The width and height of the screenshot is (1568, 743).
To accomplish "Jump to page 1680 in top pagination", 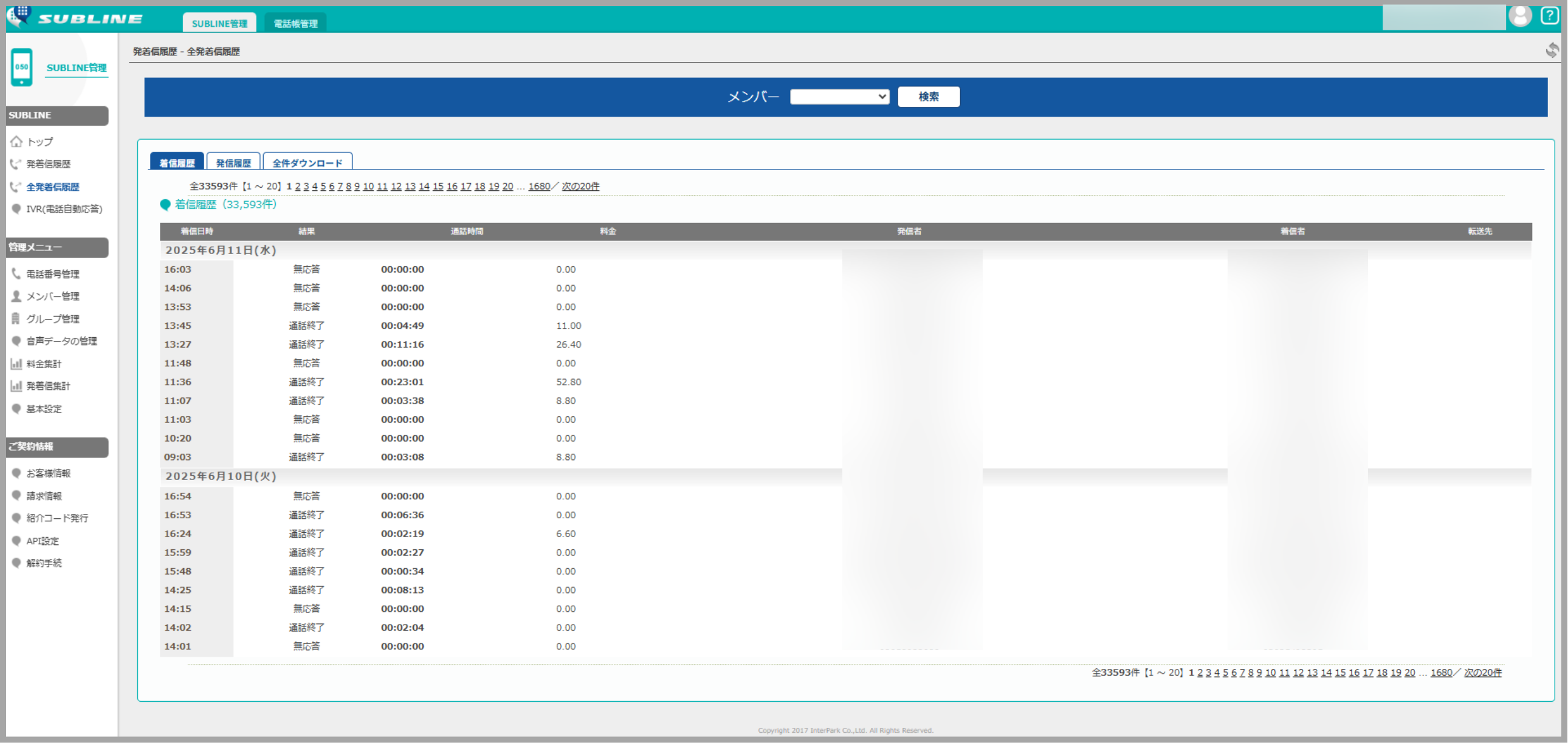I will pos(538,187).
